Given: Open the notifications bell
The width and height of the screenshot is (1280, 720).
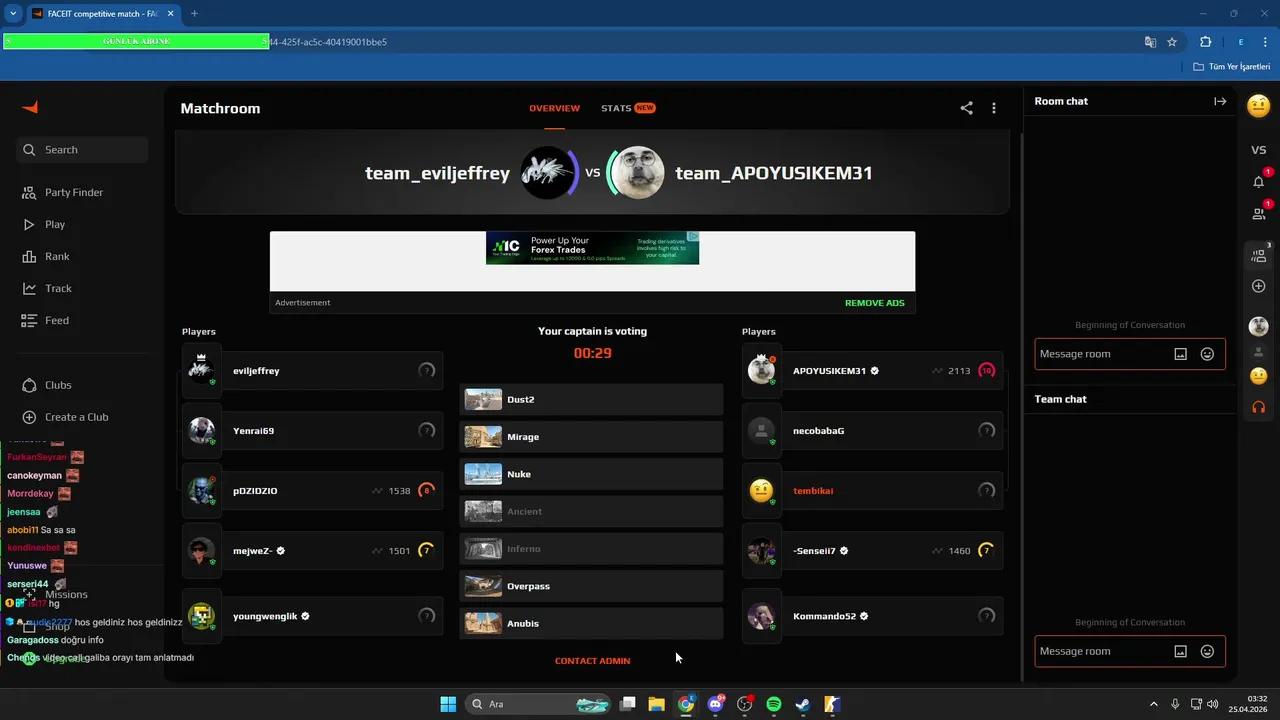Looking at the screenshot, I should click(1259, 181).
